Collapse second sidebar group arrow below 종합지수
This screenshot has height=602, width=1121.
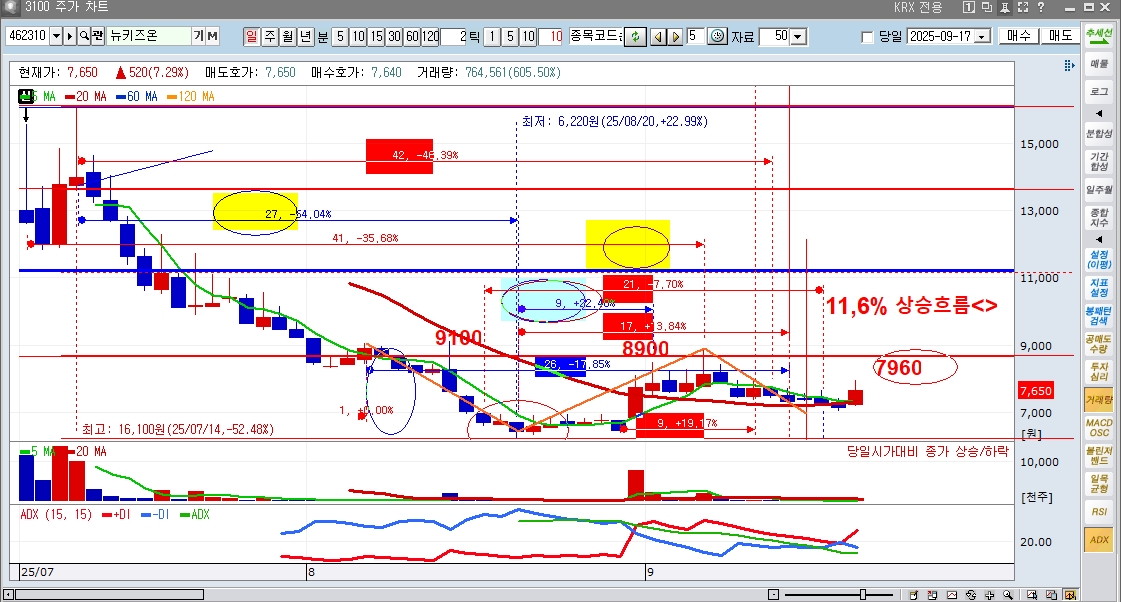[x=1099, y=239]
